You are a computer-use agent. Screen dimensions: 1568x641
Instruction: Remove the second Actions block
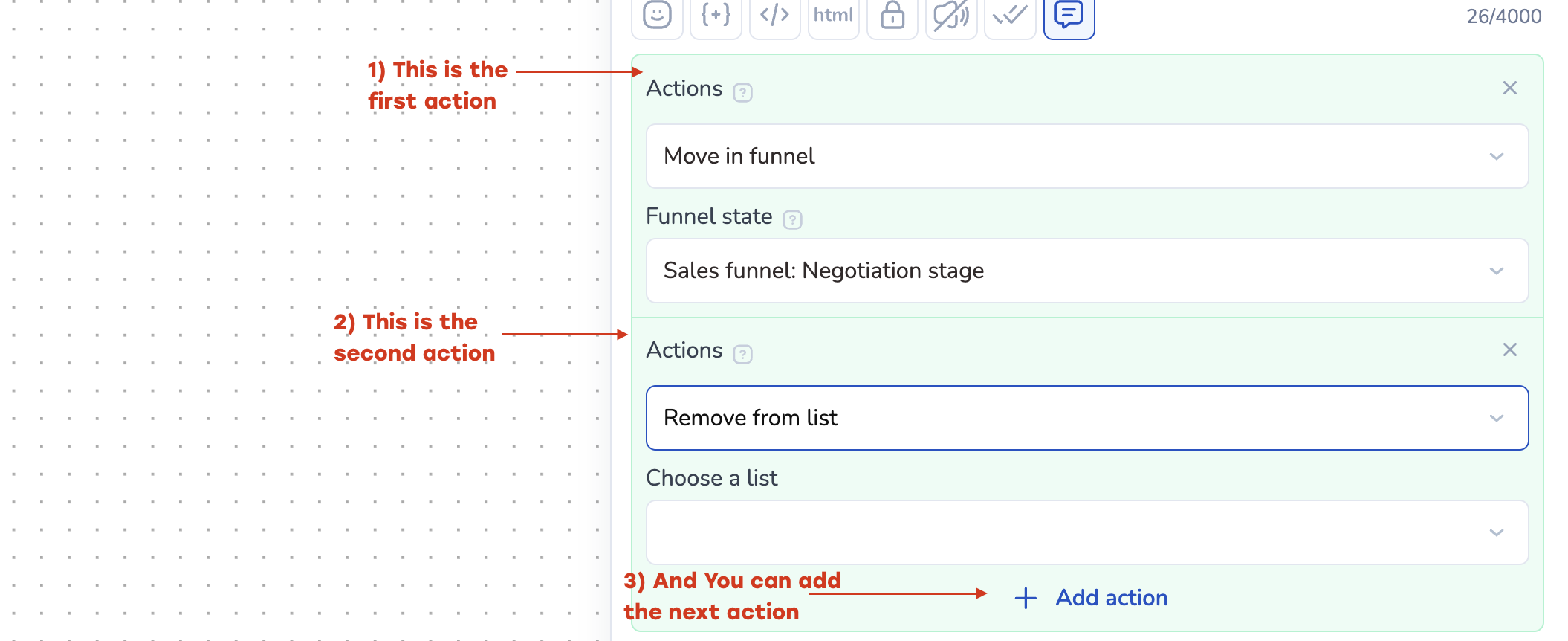click(x=1509, y=350)
